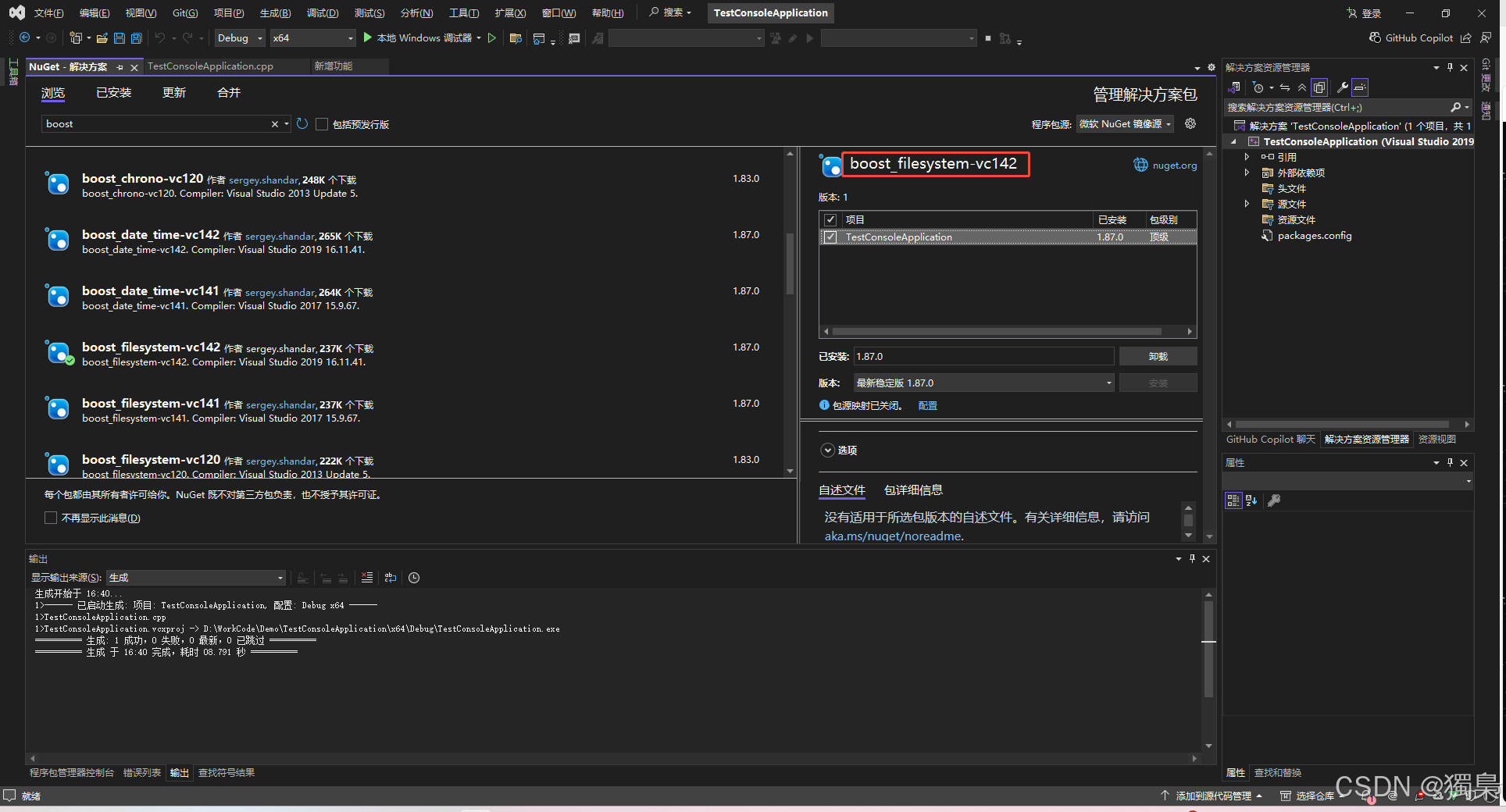The width and height of the screenshot is (1506, 812).
Task: Click the 卸载 button to uninstall package
Action: pyautogui.click(x=1158, y=355)
